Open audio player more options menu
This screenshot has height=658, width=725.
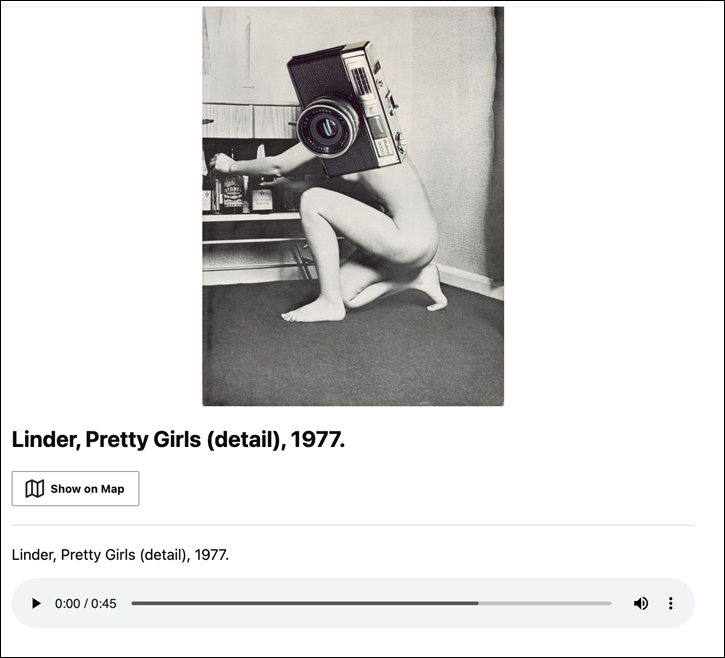point(670,603)
